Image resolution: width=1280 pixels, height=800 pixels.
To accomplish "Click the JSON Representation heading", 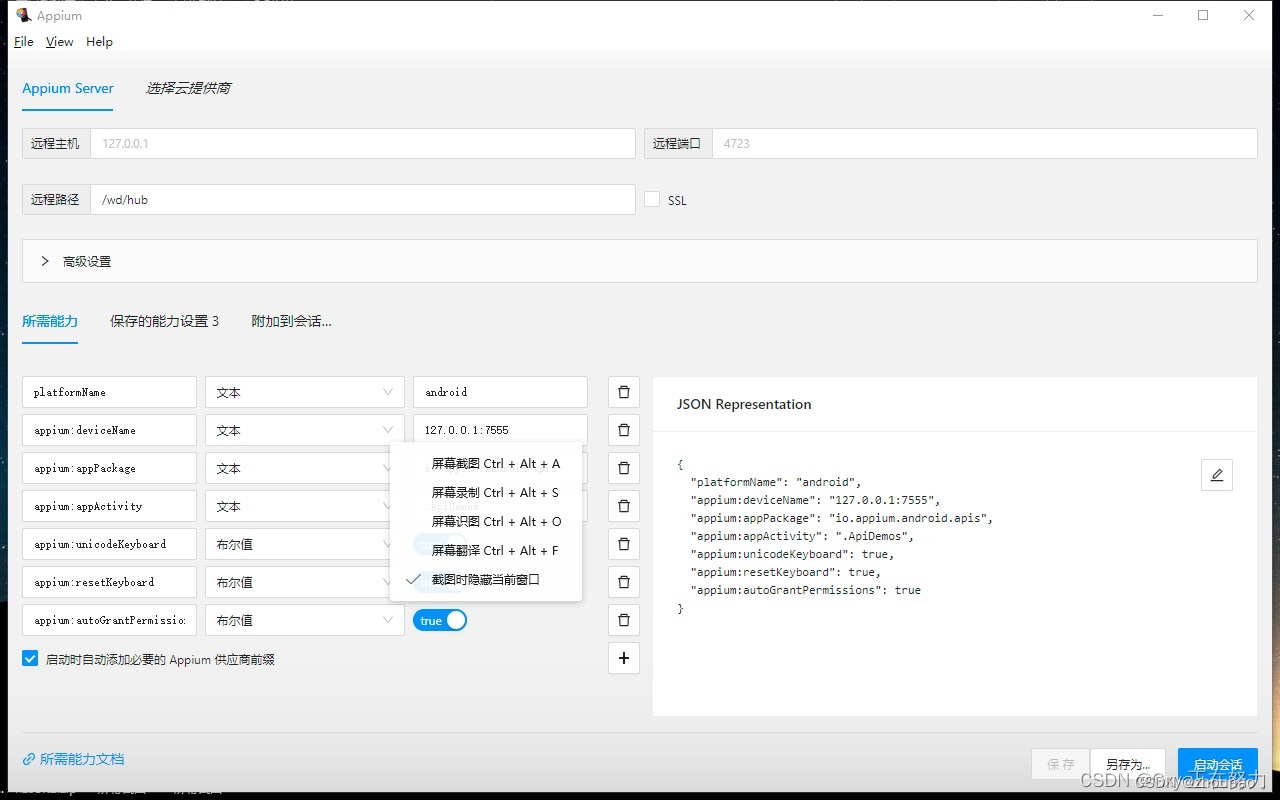I will [744, 404].
